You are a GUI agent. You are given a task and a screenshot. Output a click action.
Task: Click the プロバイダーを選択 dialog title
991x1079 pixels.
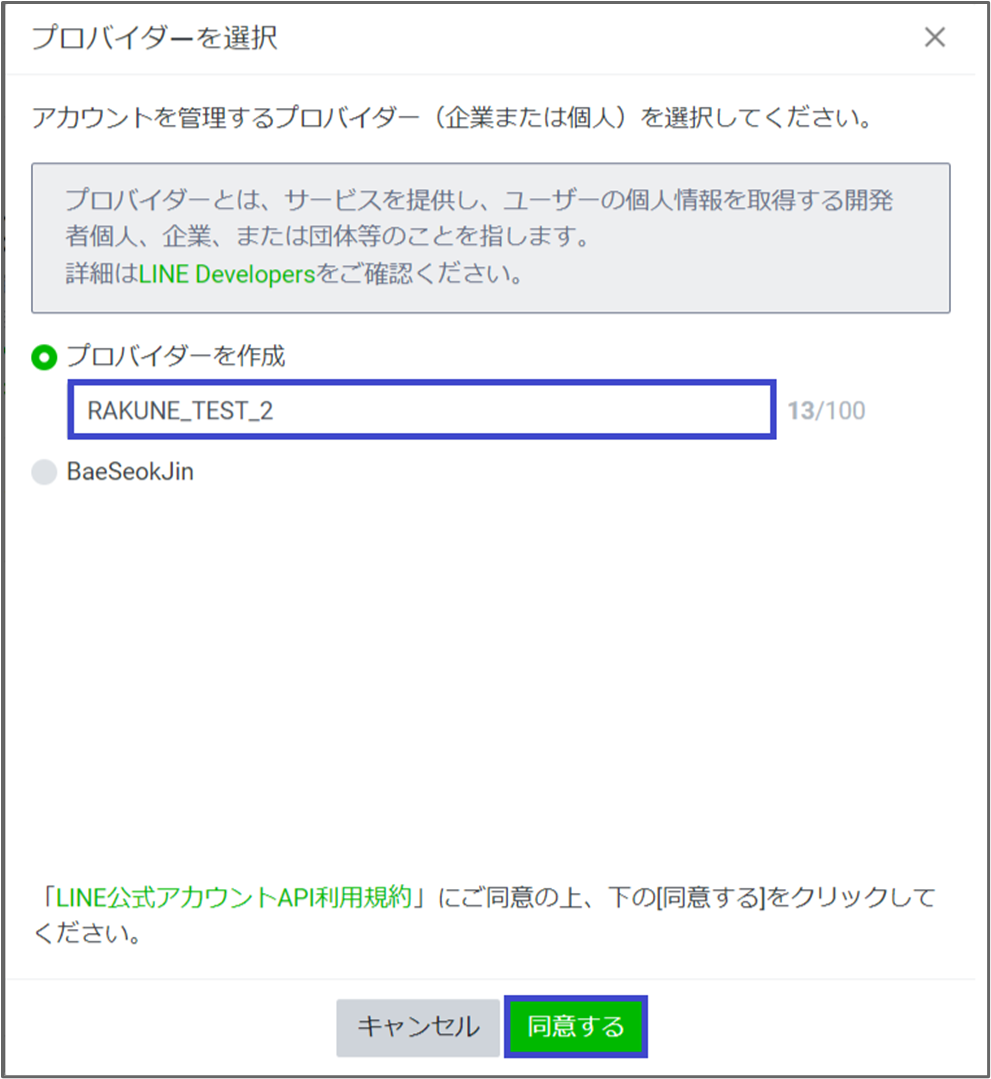(155, 38)
